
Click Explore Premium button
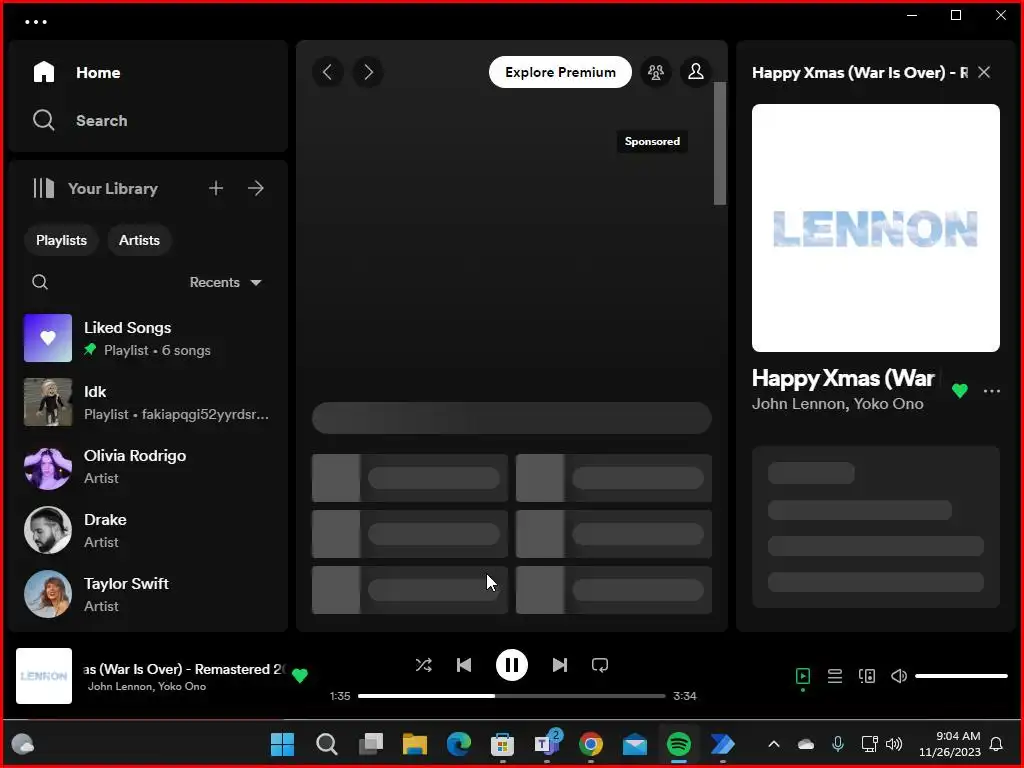tap(560, 72)
